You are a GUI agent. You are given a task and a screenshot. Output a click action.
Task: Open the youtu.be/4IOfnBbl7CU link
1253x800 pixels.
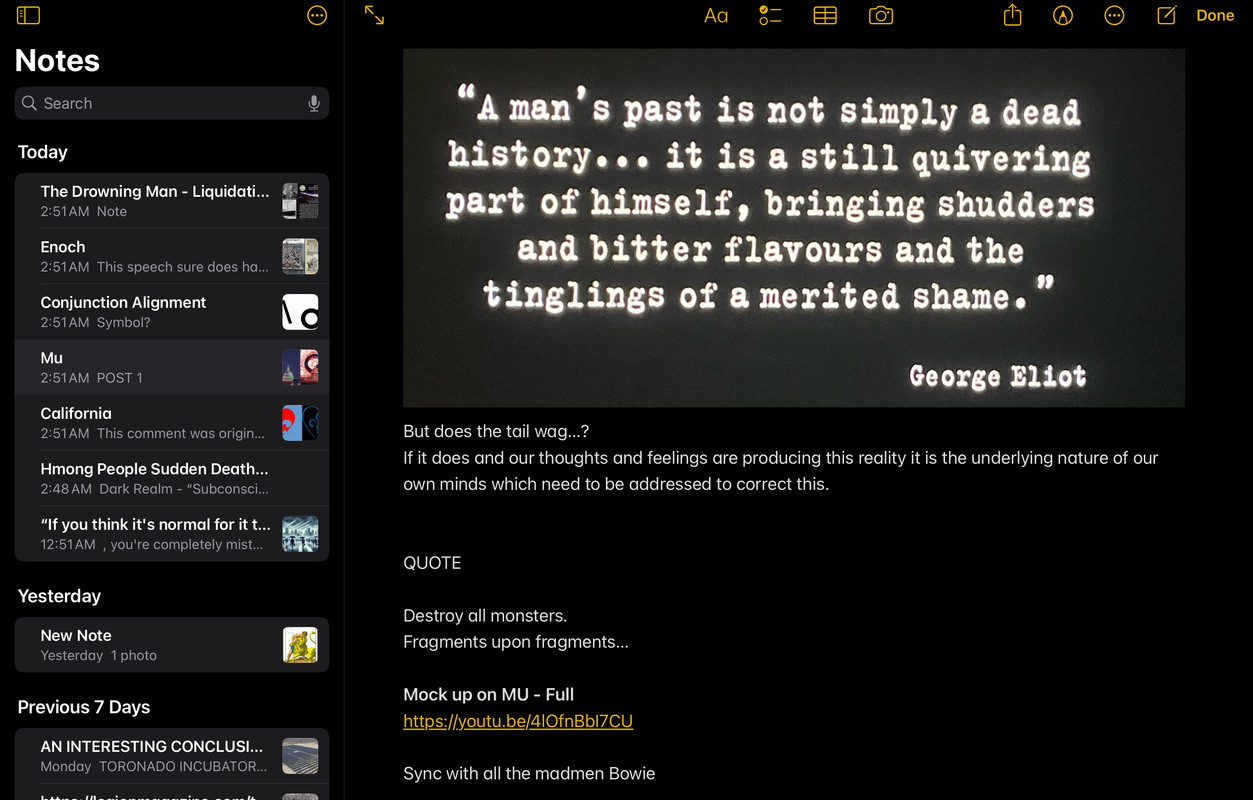click(x=518, y=721)
